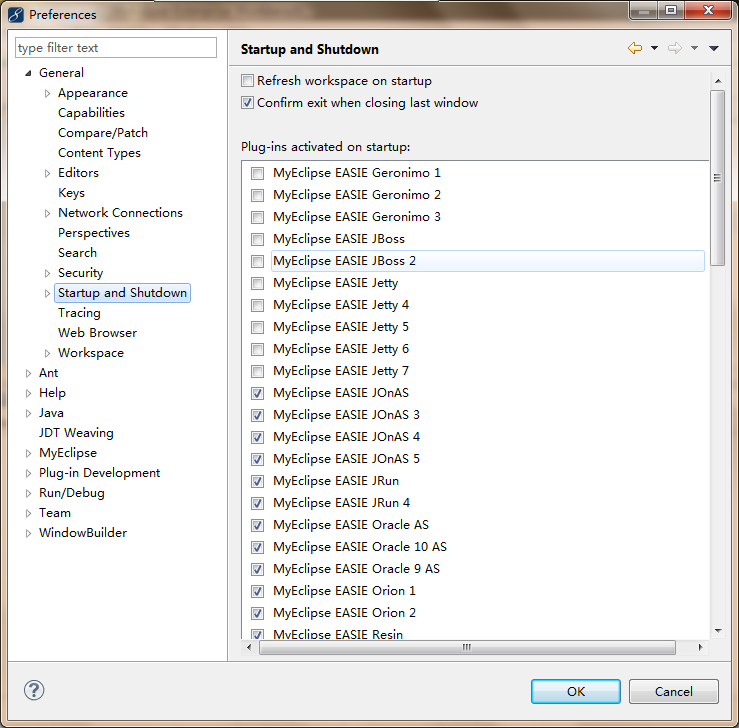The width and height of the screenshot is (739, 728).
Task: Select Search preference page
Action: coord(77,253)
